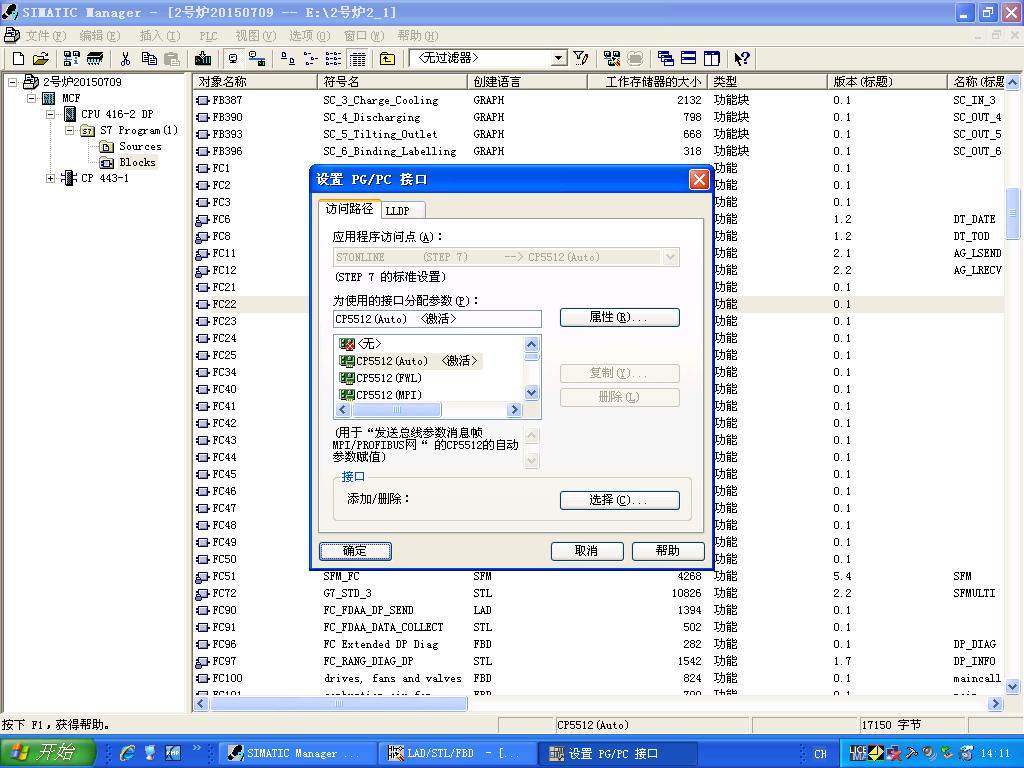This screenshot has width=1024, height=768.
Task: Select the 访问路径 tab
Action: (349, 209)
